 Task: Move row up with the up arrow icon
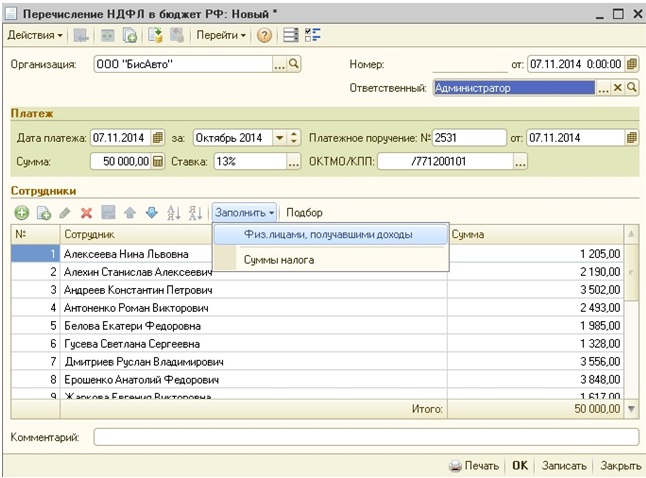click(130, 213)
